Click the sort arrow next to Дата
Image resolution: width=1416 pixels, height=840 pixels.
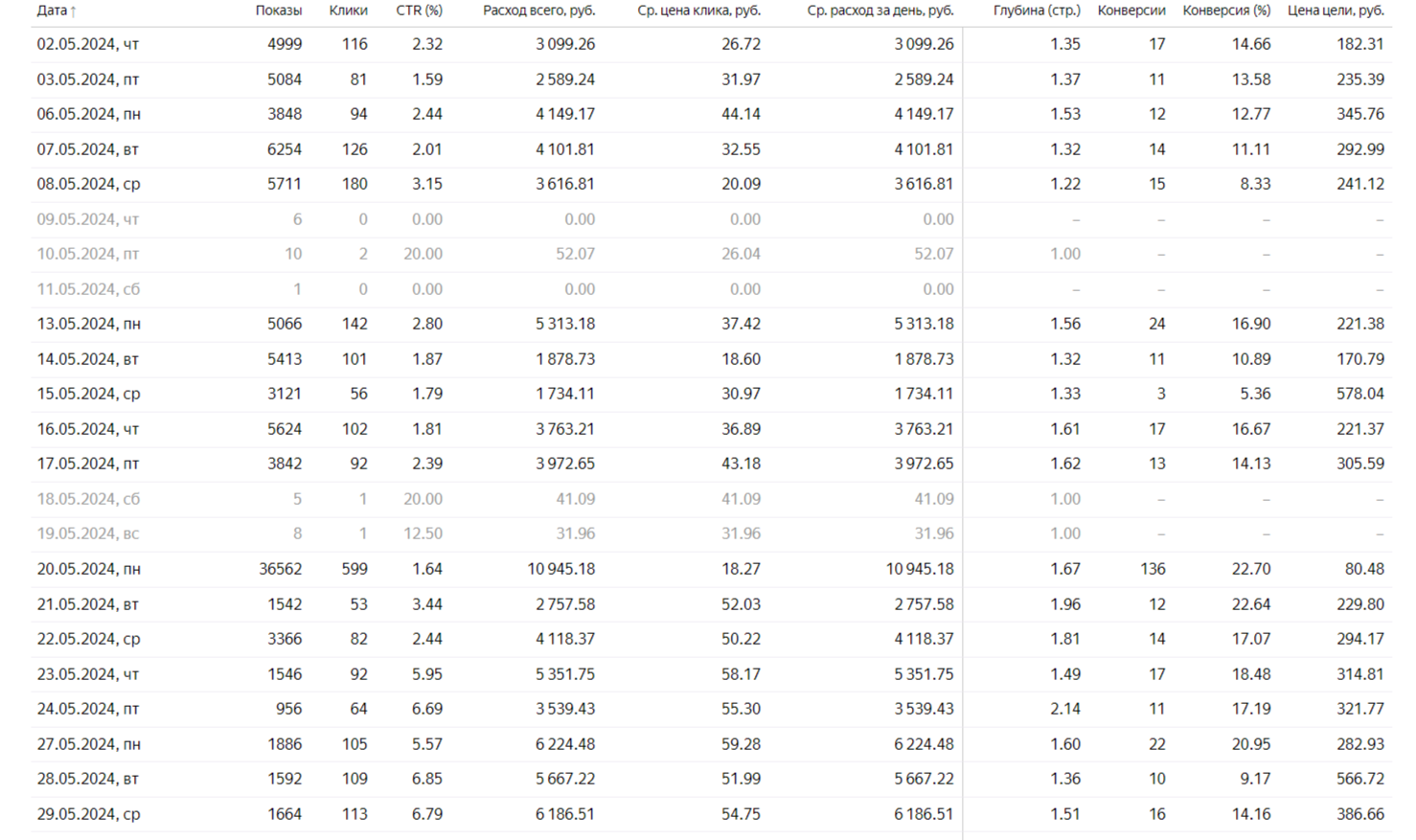[x=74, y=11]
